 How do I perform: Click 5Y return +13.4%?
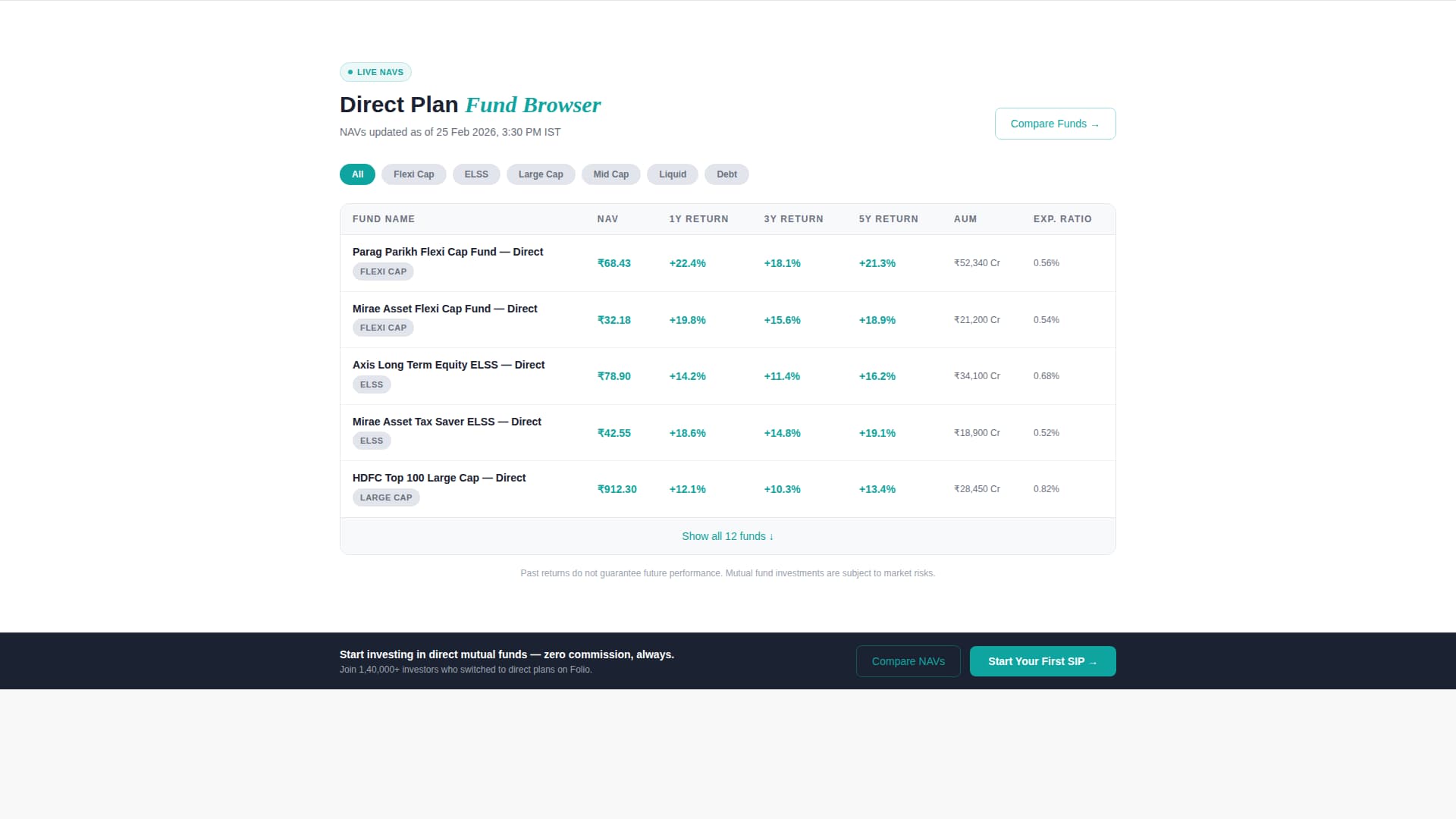point(877,489)
